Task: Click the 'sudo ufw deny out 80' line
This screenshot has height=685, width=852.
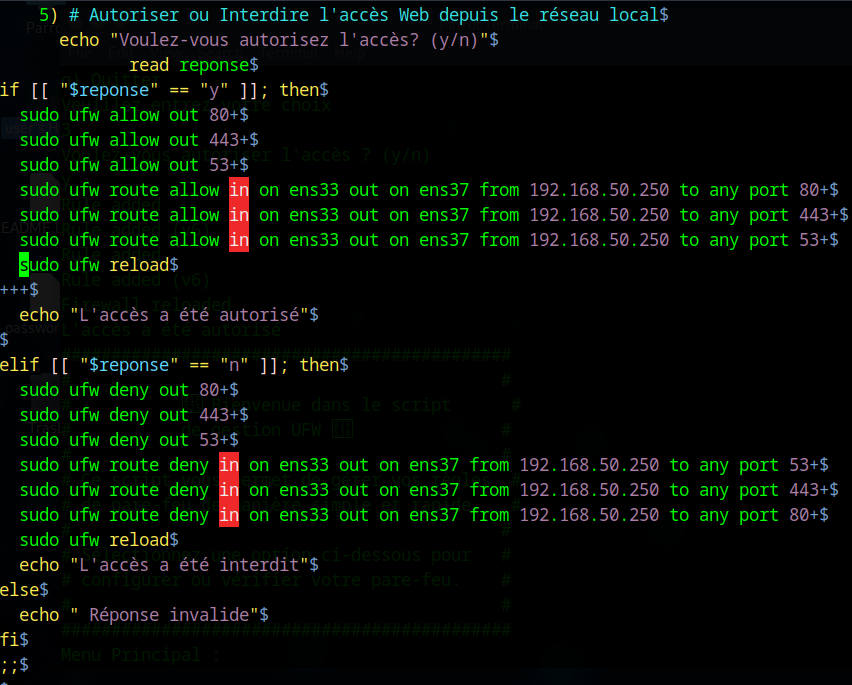Action: tap(125, 390)
